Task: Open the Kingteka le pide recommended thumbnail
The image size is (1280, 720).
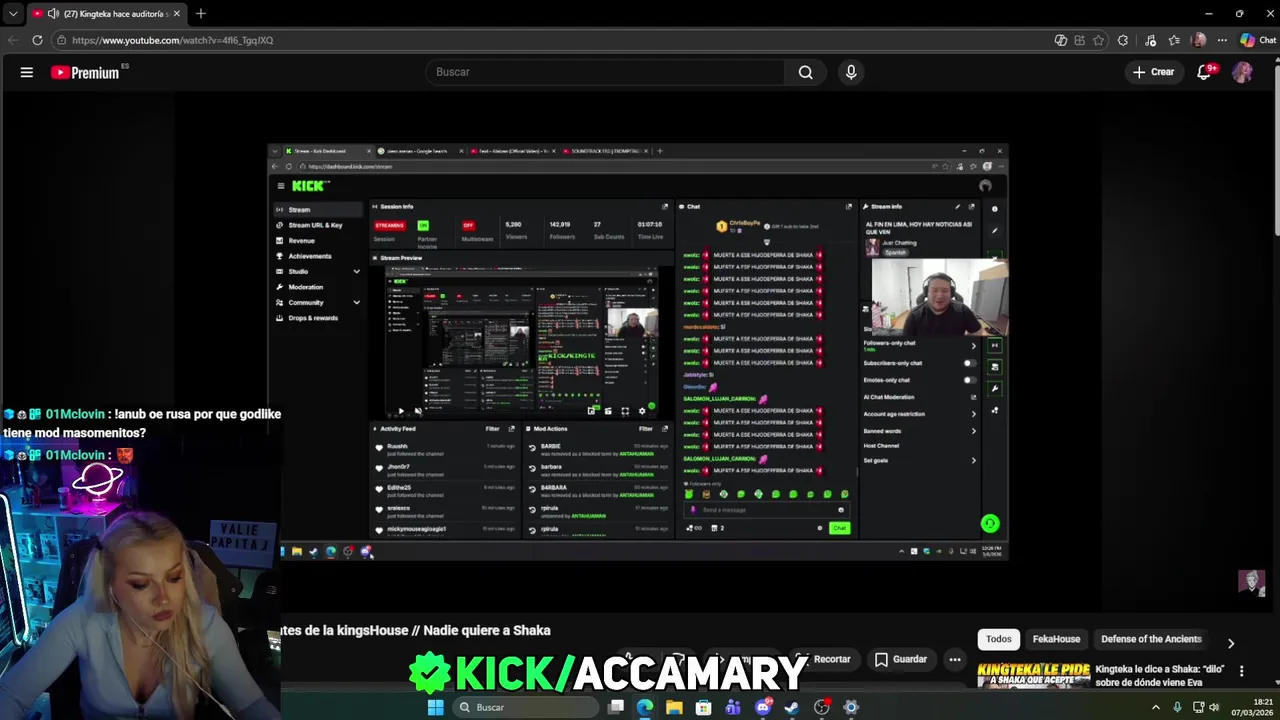Action: (1033, 675)
